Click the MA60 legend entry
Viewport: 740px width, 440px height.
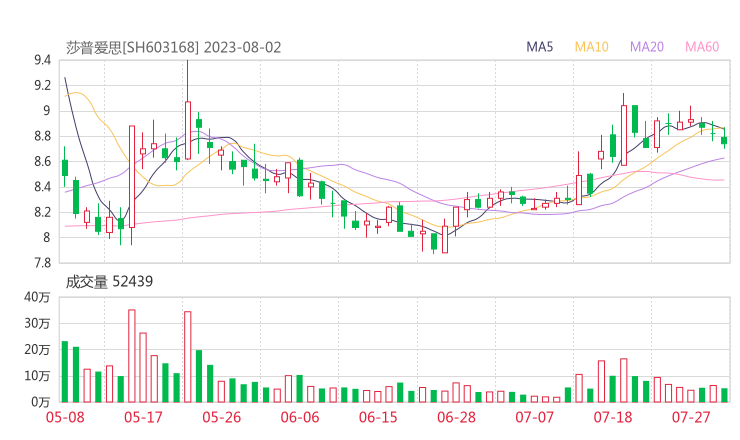pos(702,47)
